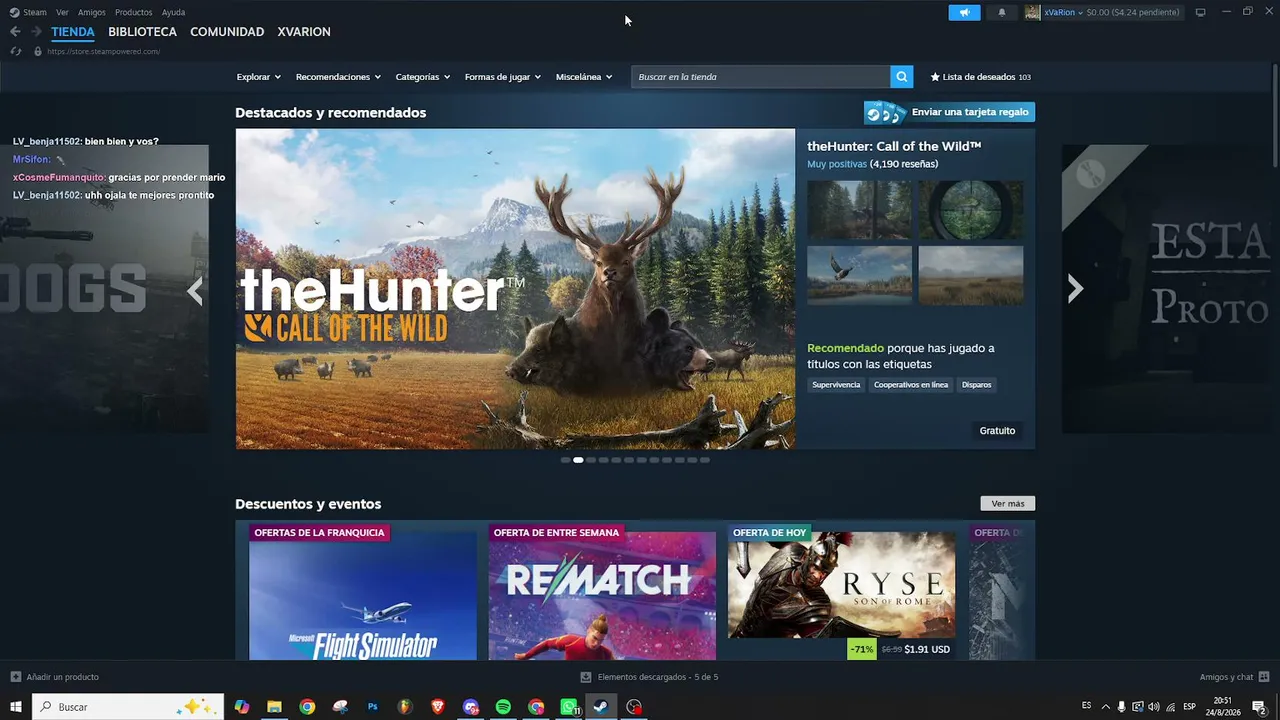Click in the Buscar en la tienda field

coord(761,77)
